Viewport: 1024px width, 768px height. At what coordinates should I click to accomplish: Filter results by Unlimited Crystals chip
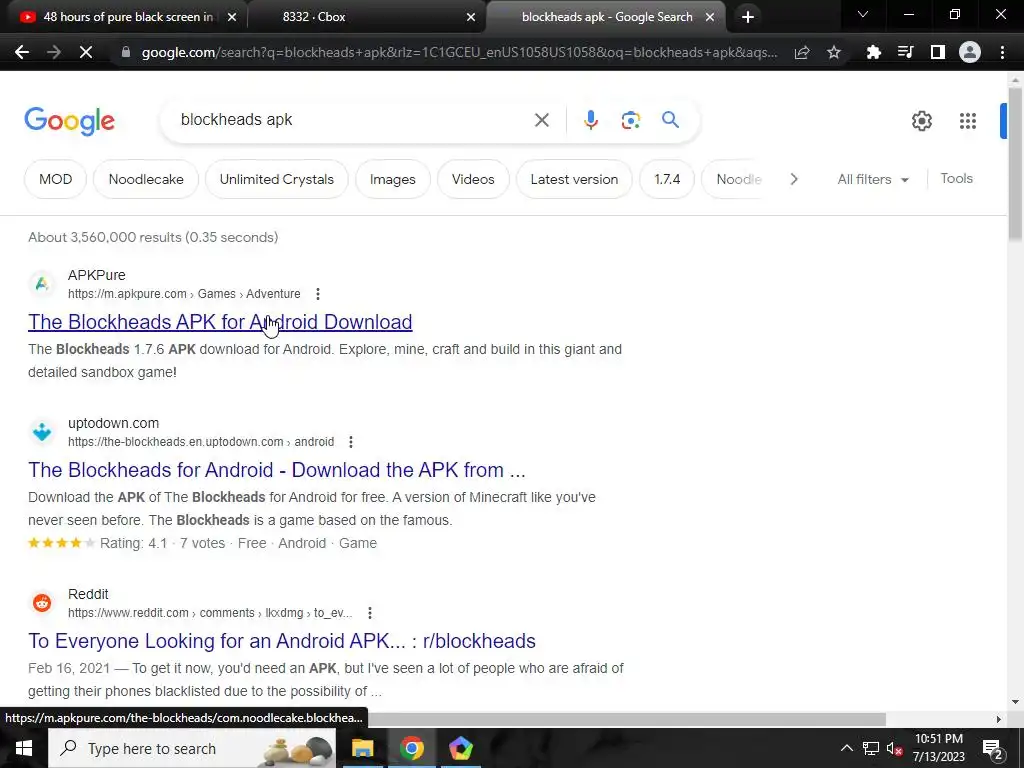tap(276, 179)
